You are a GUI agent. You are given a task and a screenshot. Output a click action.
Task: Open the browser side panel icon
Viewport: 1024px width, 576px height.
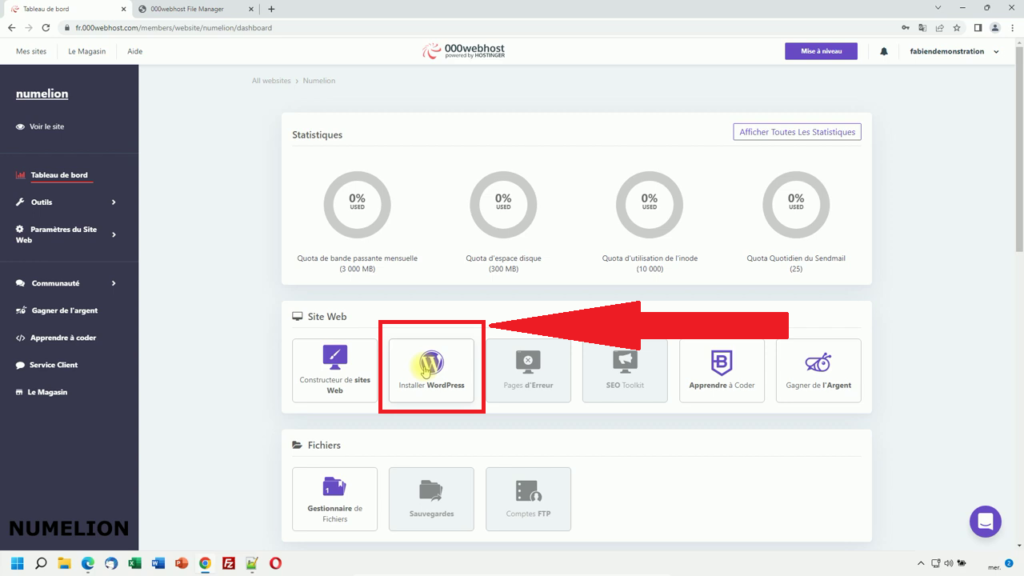pyautogui.click(x=978, y=27)
